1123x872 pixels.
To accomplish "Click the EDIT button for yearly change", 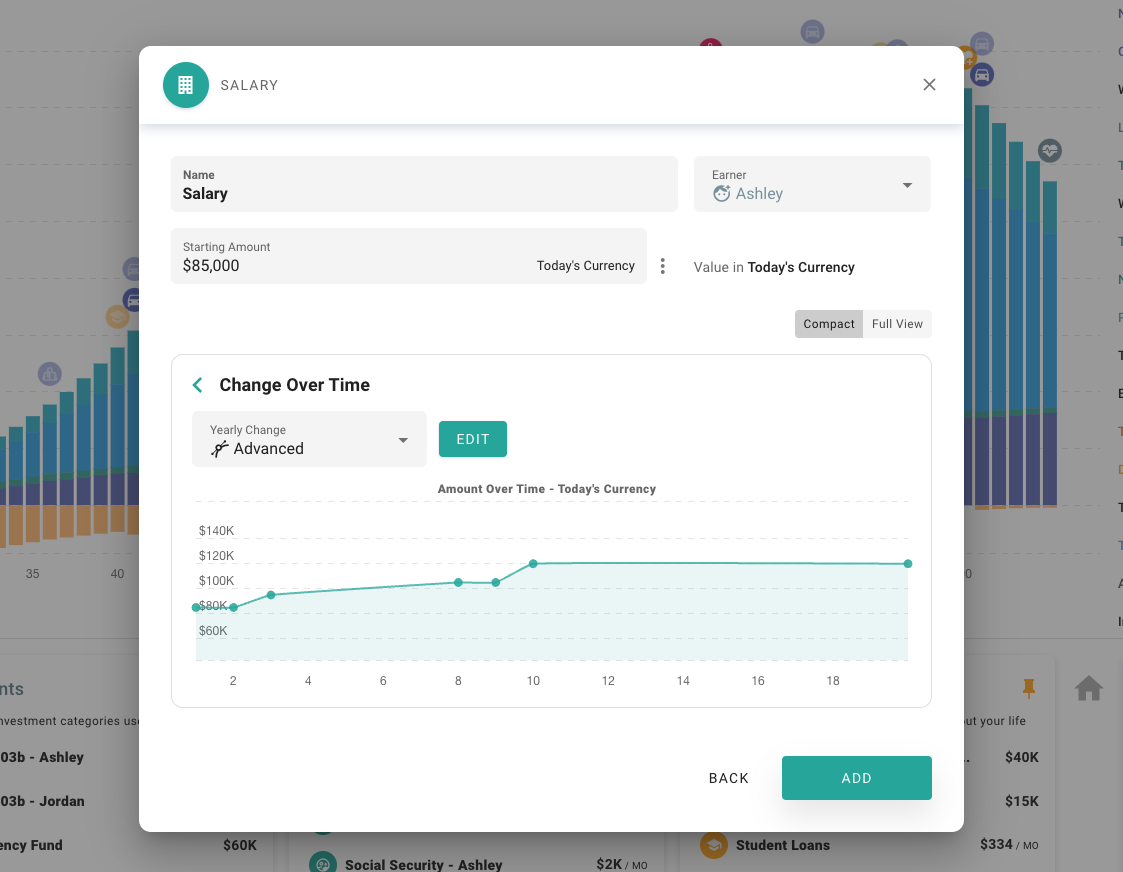I will 472,439.
